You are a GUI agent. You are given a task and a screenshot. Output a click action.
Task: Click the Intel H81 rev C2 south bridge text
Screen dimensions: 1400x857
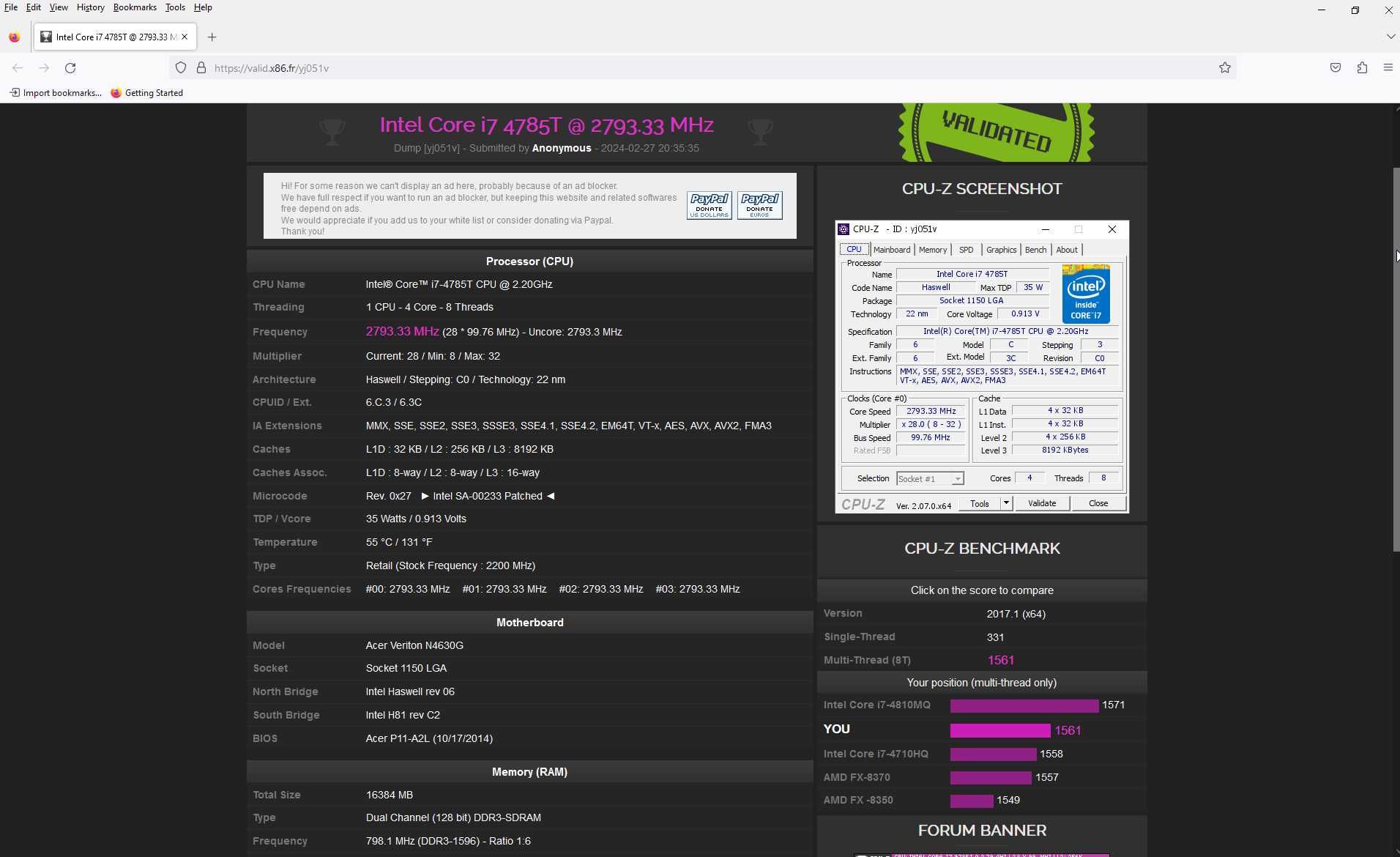tap(403, 715)
